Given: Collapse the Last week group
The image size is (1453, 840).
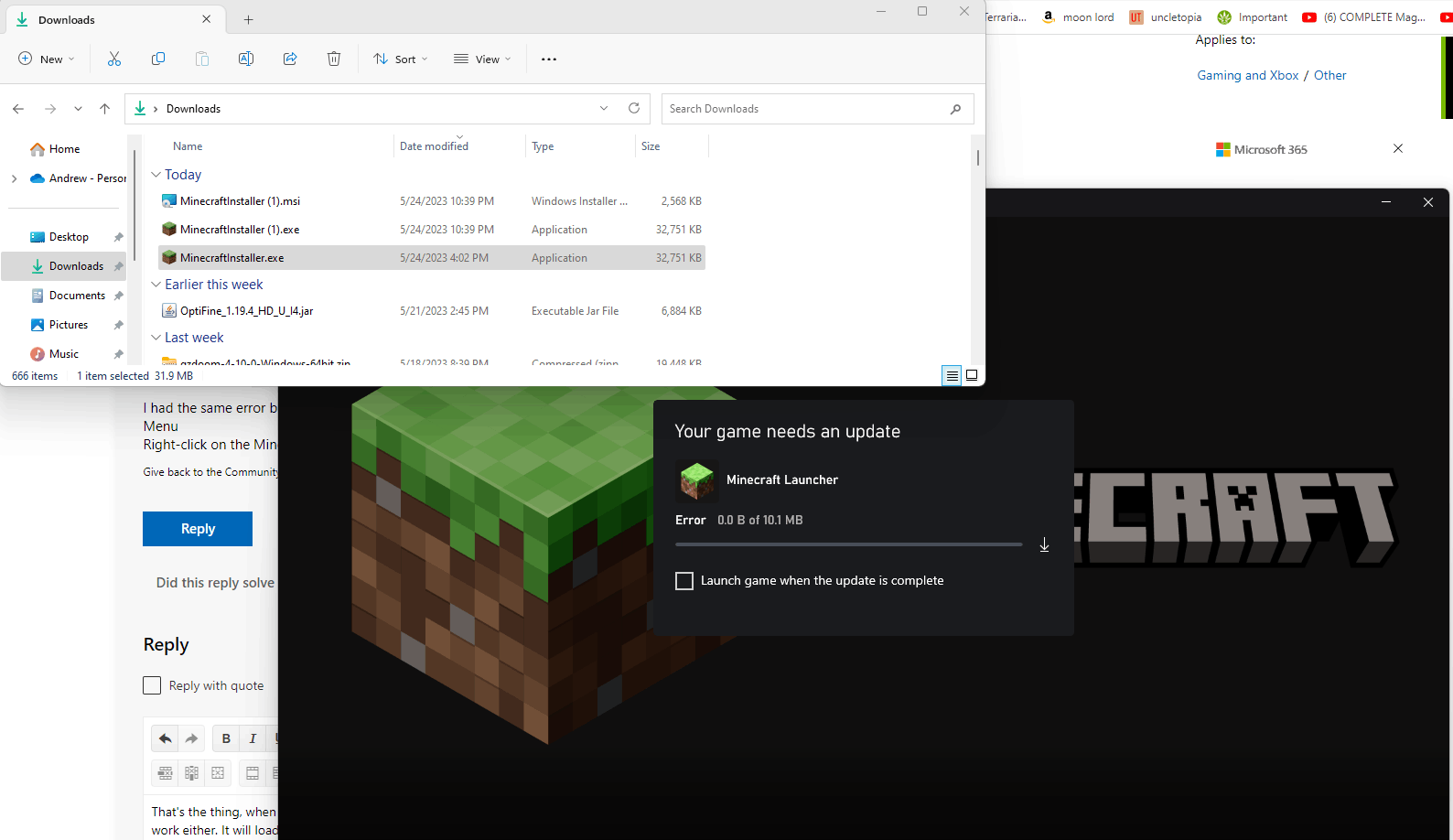Looking at the screenshot, I should click(156, 338).
